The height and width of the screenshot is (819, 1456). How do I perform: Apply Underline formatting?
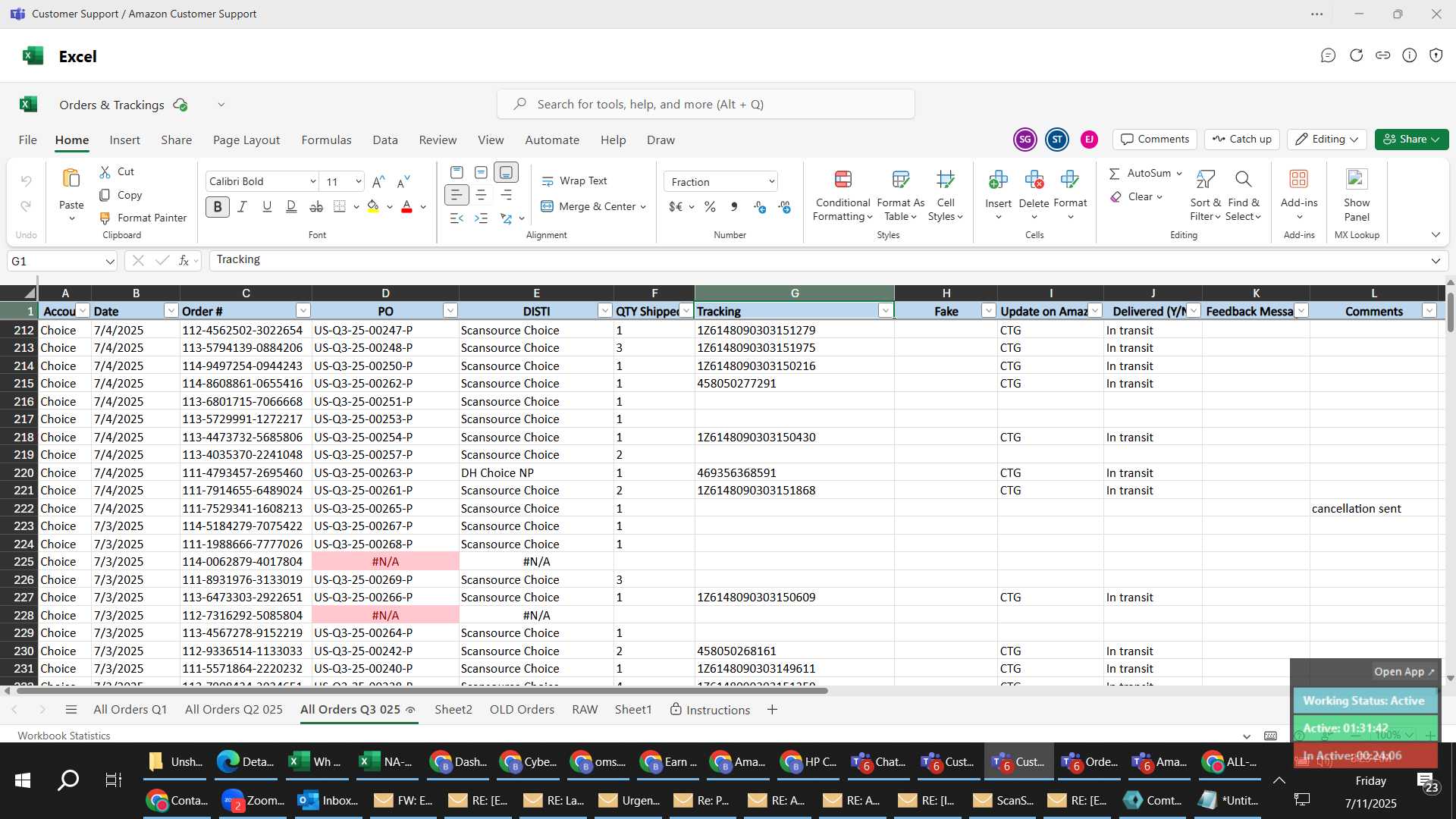[266, 206]
